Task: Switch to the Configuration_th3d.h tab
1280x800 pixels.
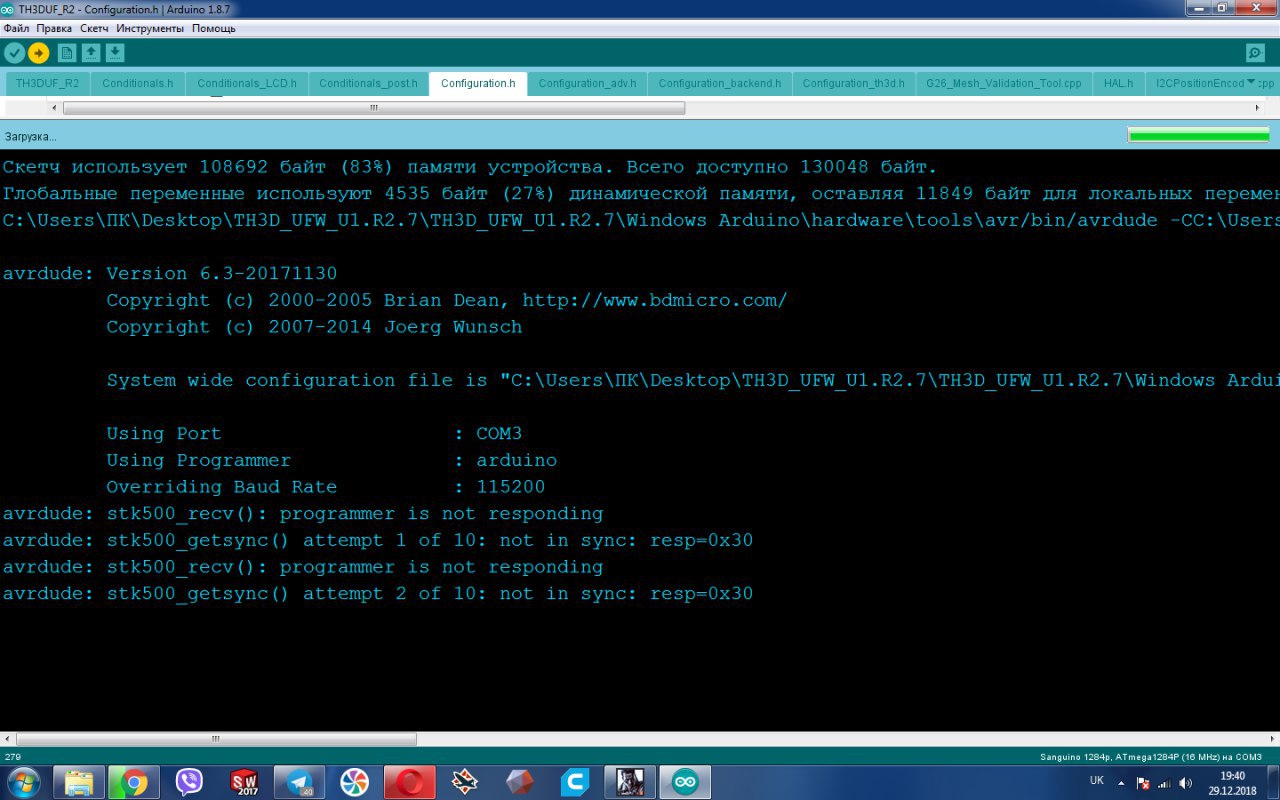Action: 853,84
